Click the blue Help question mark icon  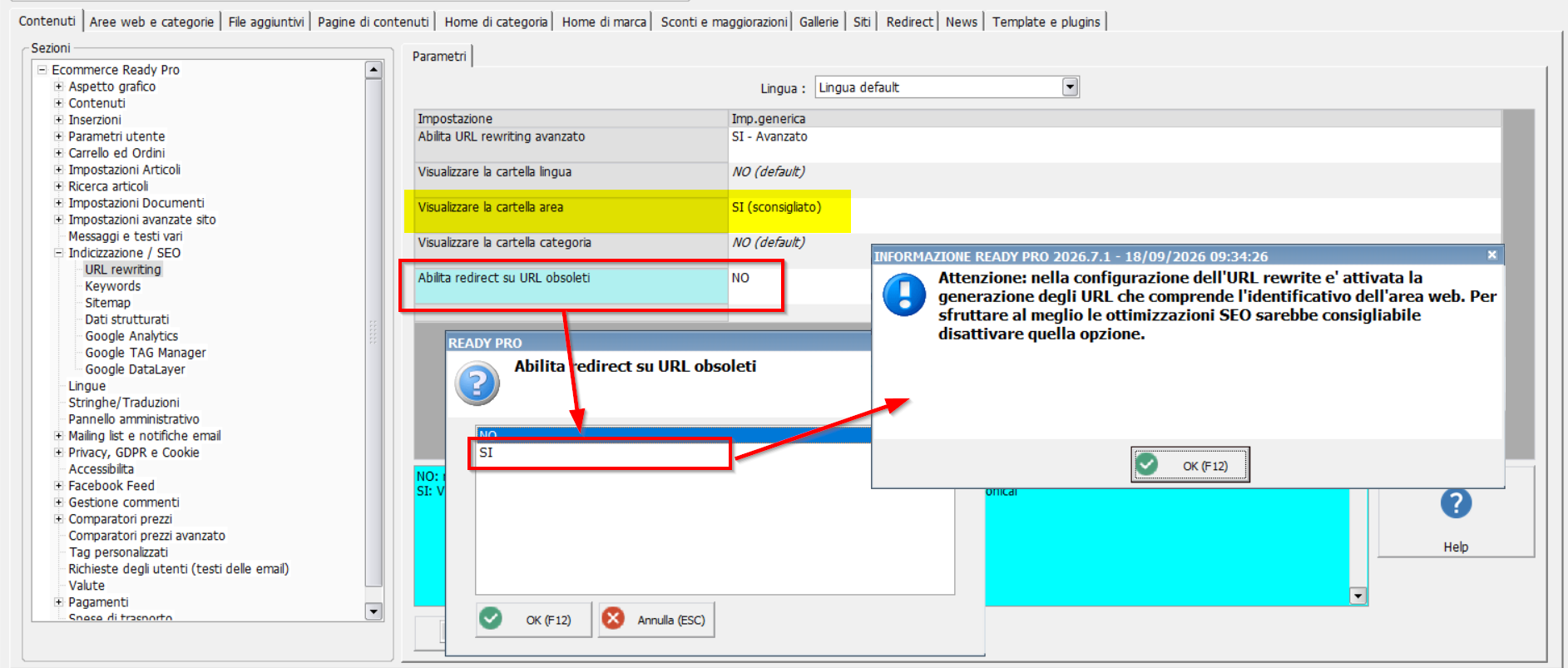click(1456, 503)
